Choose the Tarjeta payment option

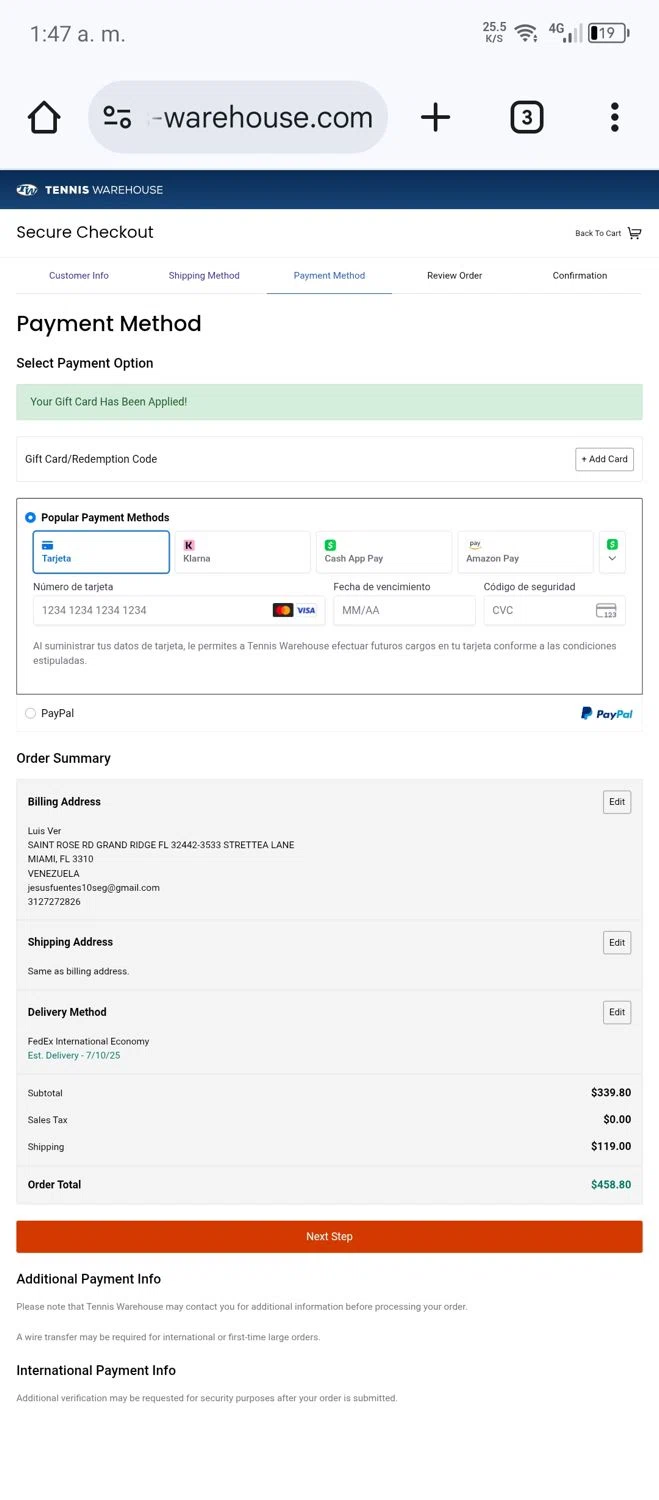pos(101,552)
